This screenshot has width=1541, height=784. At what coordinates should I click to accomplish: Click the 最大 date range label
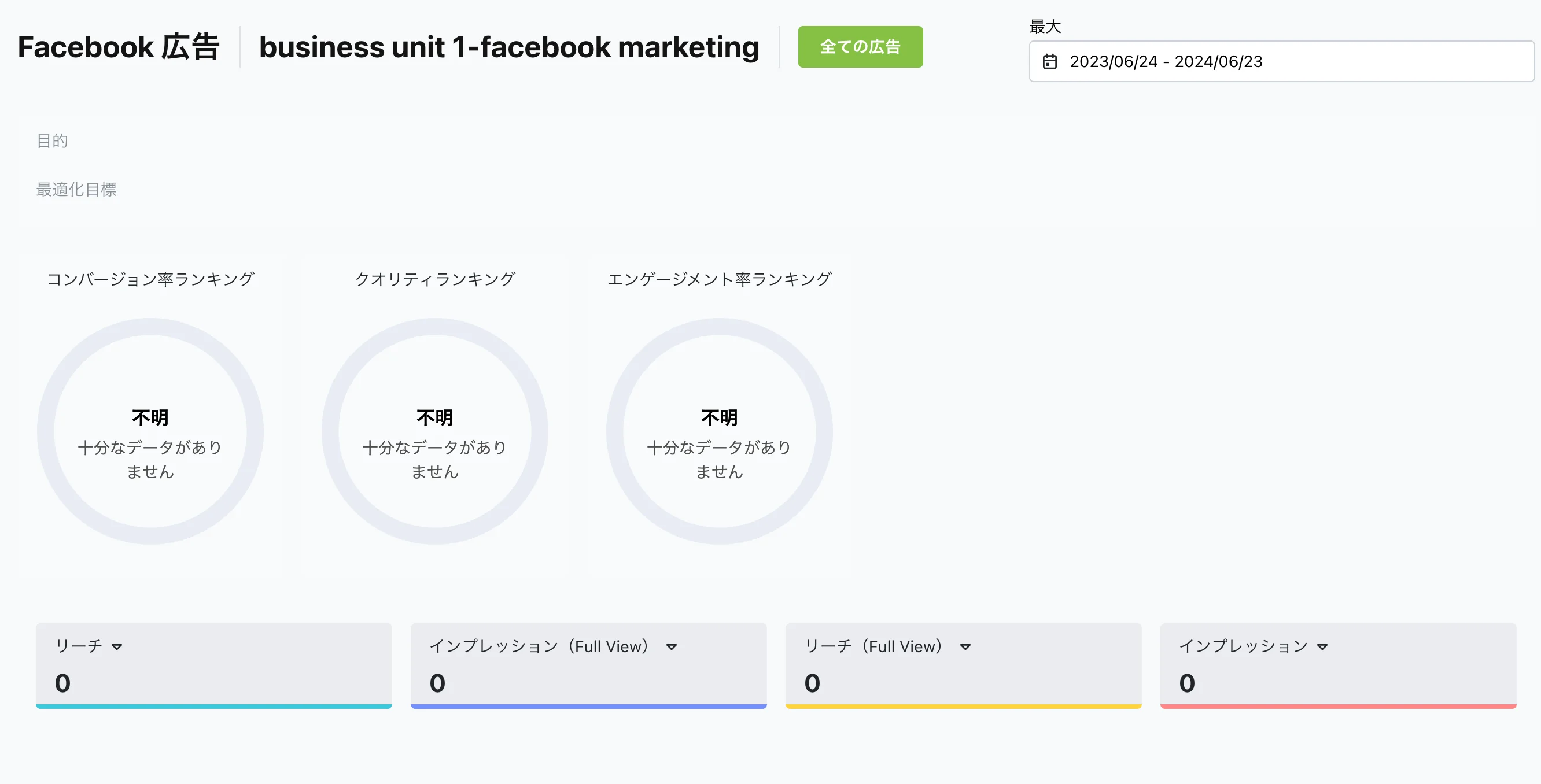click(1045, 27)
